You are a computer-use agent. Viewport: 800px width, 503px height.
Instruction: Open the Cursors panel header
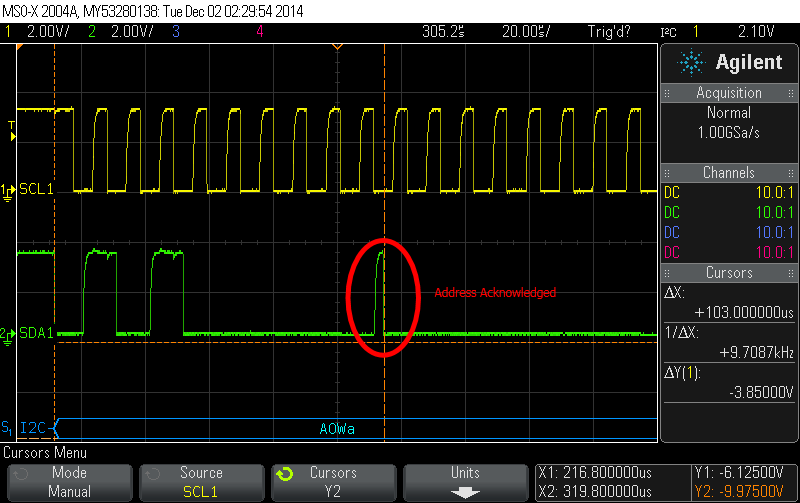click(x=729, y=272)
